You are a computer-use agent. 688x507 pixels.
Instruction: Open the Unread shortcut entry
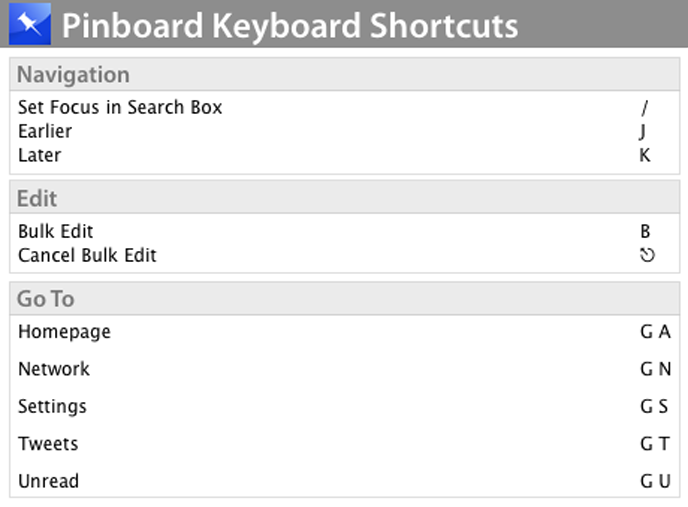pos(49,481)
